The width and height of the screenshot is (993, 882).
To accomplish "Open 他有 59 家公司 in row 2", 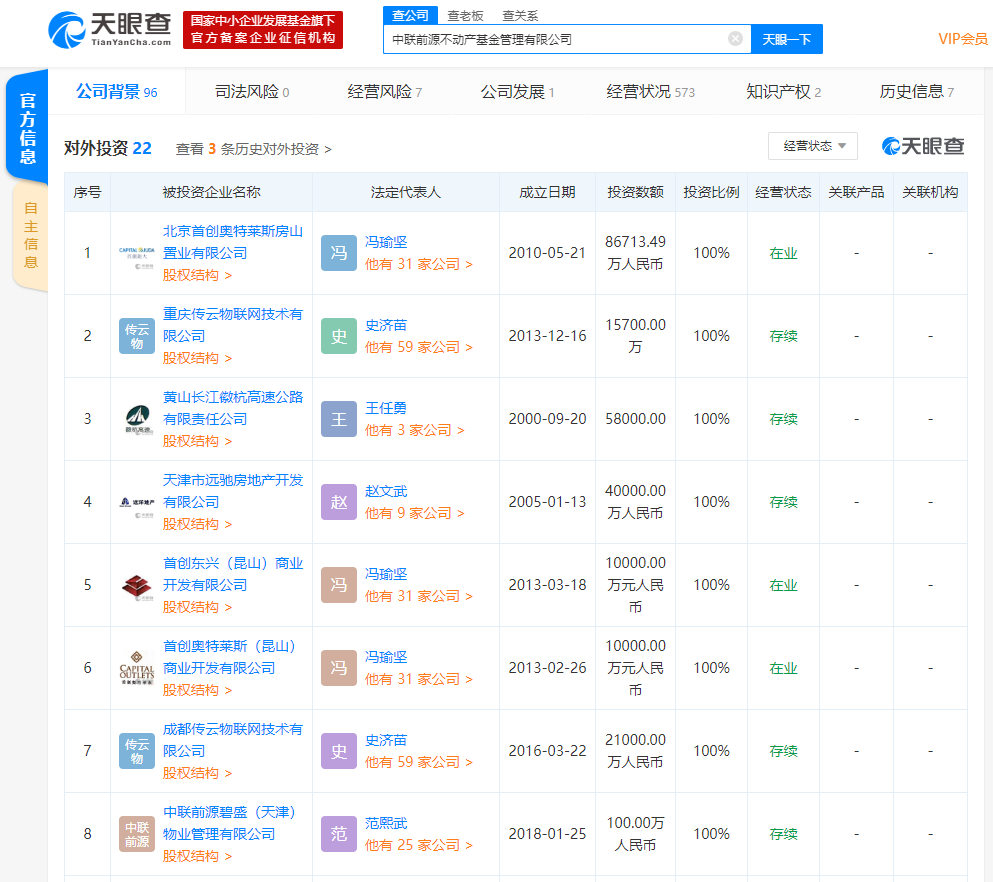I will pyautogui.click(x=419, y=347).
